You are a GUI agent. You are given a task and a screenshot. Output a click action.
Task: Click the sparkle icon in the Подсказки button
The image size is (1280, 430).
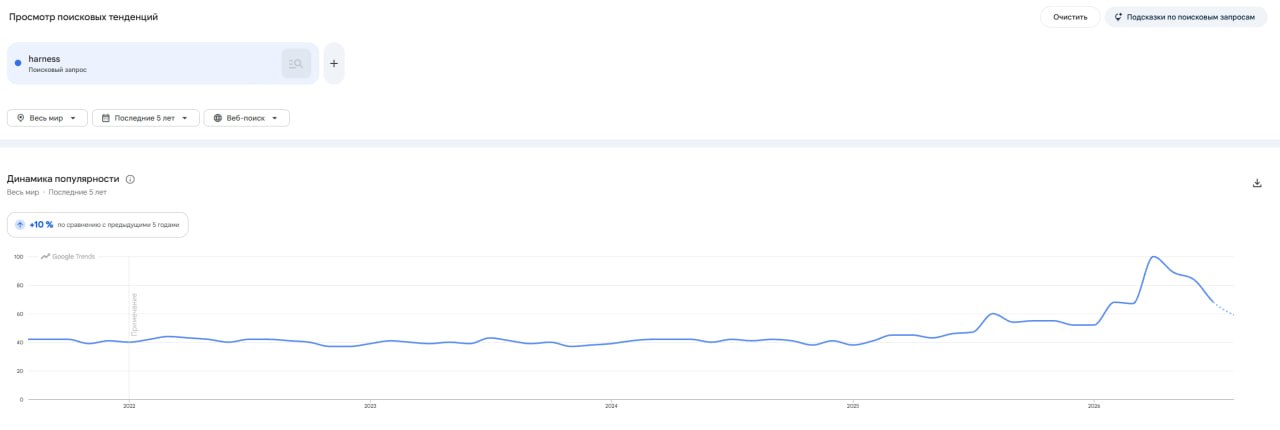(x=1118, y=17)
